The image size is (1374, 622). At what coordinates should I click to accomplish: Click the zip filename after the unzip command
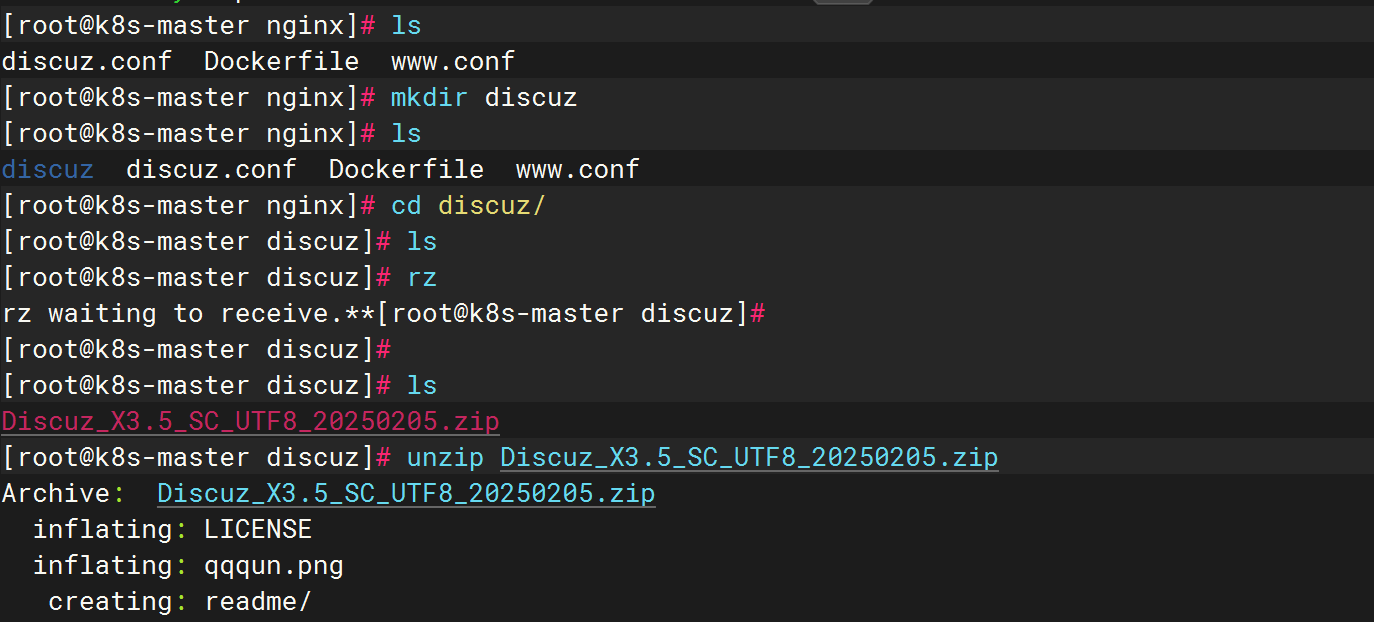pos(749,457)
